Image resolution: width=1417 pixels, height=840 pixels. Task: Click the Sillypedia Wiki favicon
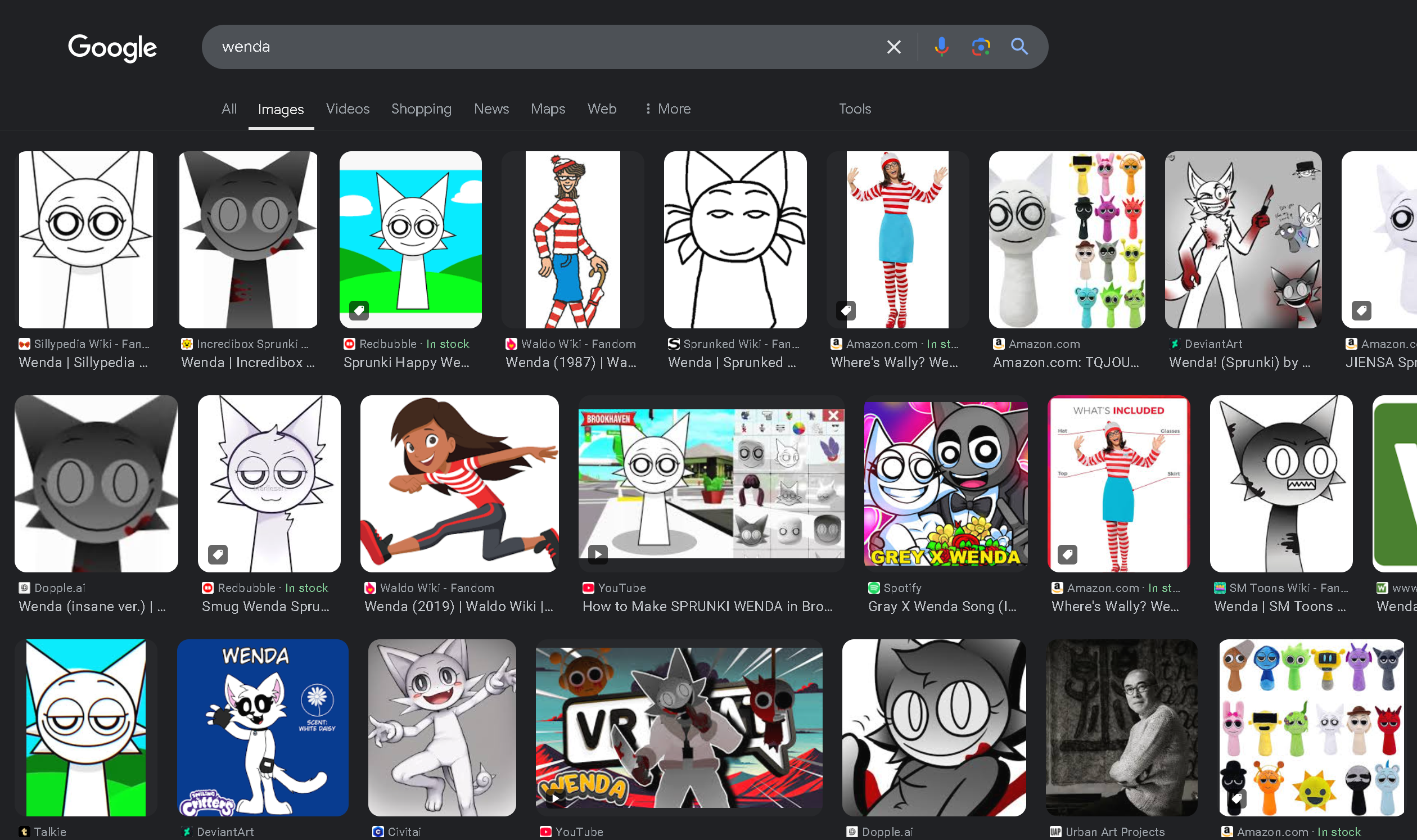tap(24, 344)
